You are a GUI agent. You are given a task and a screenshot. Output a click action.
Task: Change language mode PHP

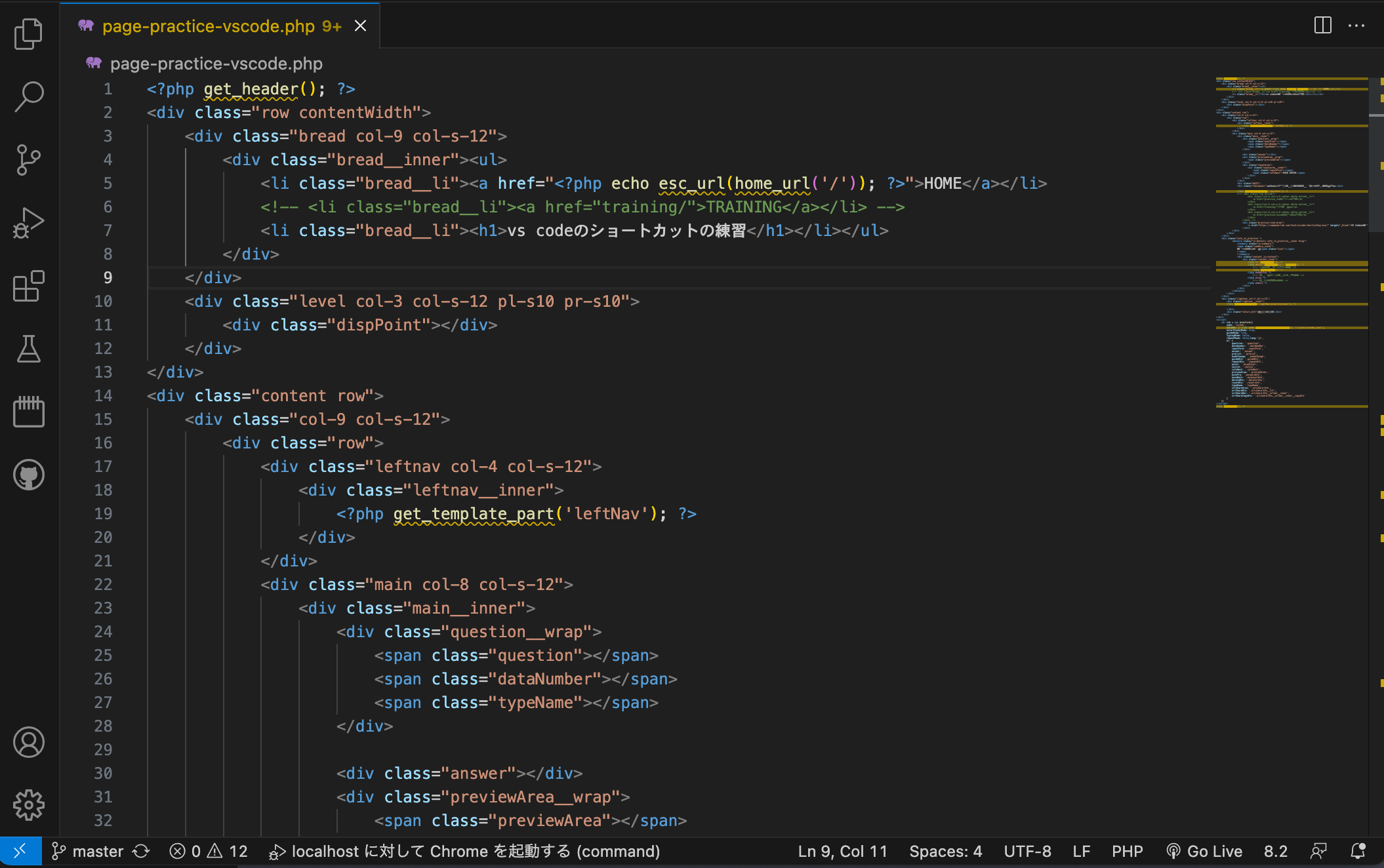[1127, 851]
